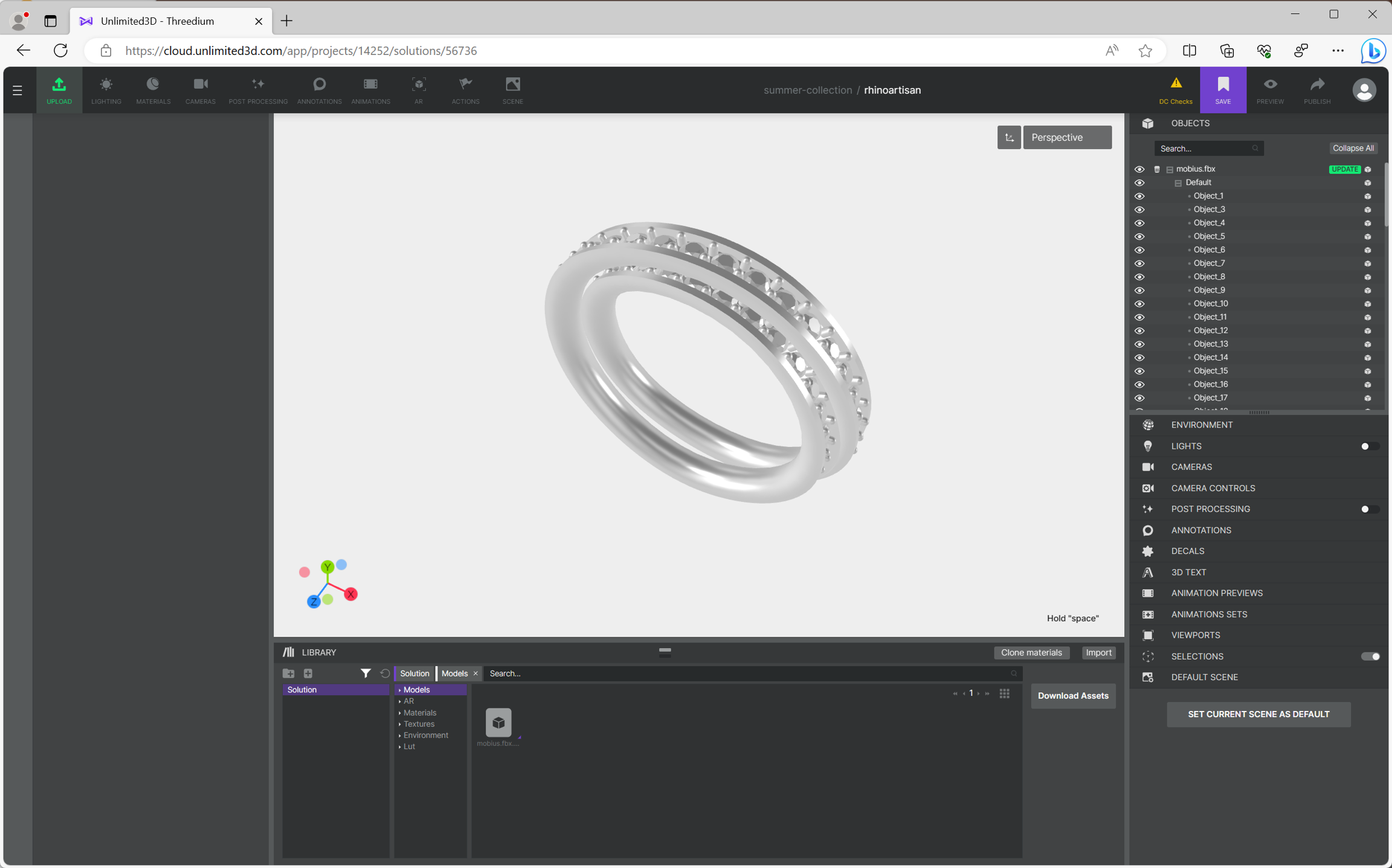Open the Lighting tool in top toolbar
This screenshot has height=868, width=1392.
(106, 90)
